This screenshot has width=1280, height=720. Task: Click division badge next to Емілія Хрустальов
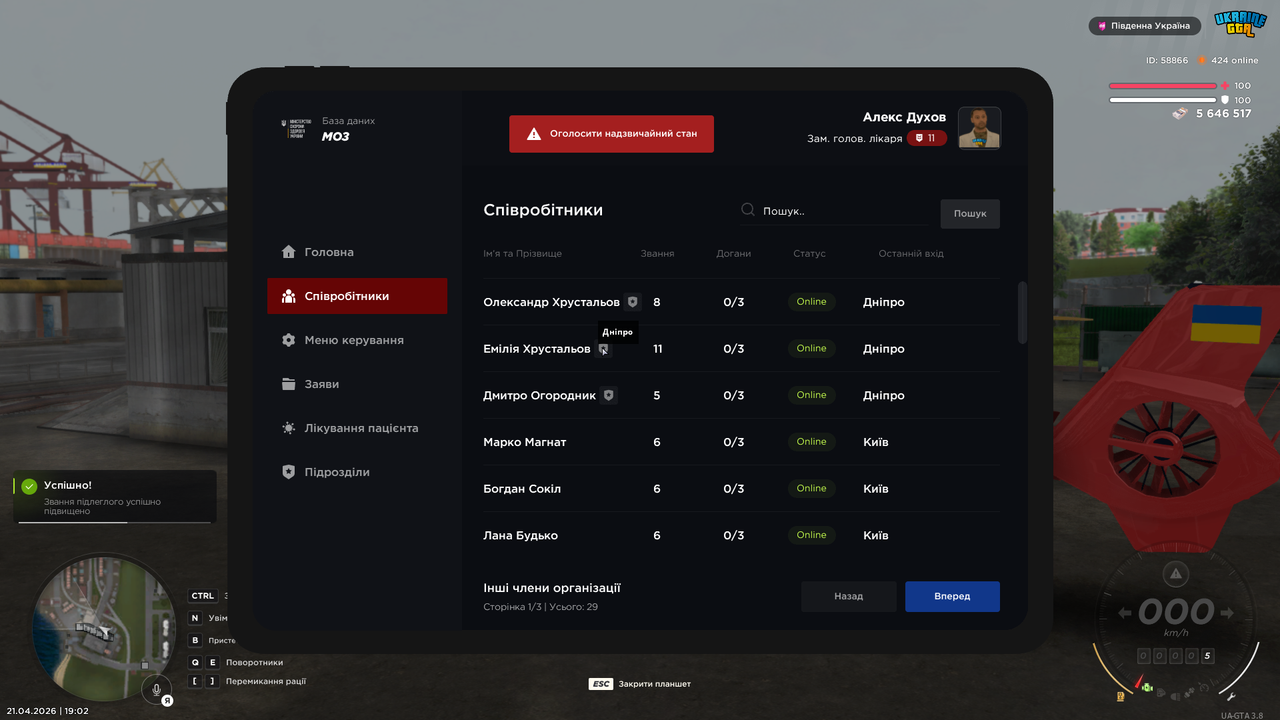[x=603, y=349]
